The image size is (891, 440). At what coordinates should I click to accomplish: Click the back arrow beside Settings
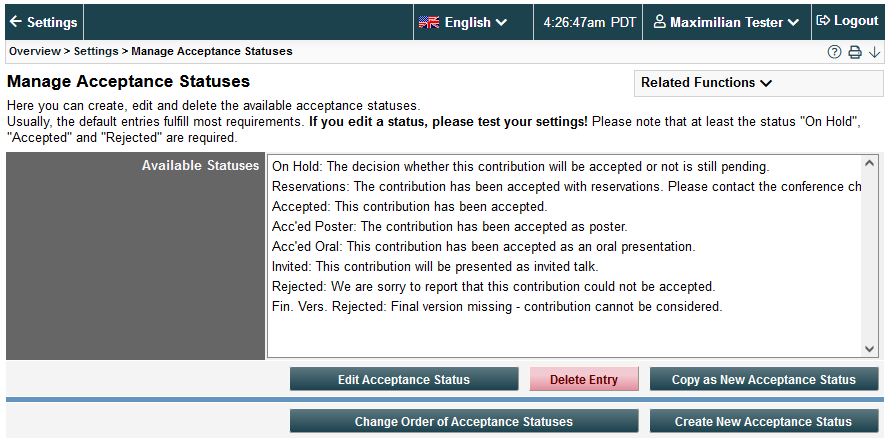point(16,22)
